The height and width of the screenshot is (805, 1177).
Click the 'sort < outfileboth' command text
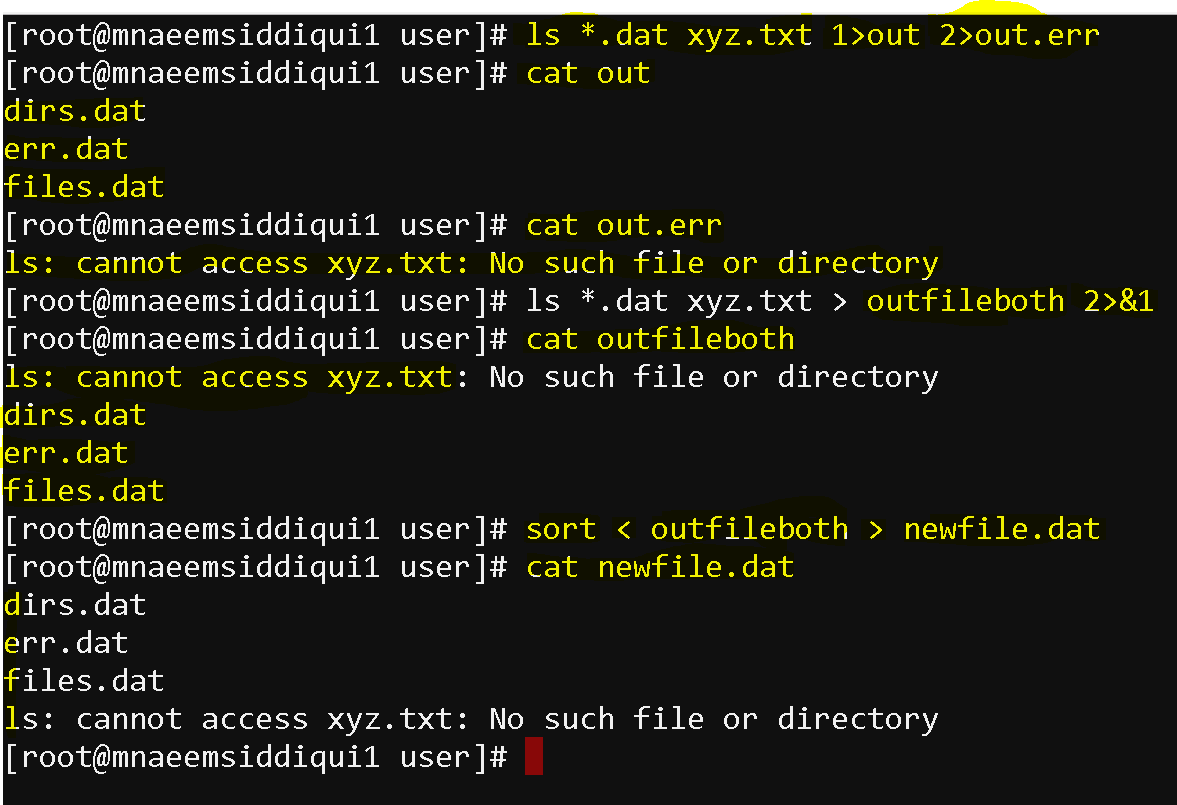(687, 529)
